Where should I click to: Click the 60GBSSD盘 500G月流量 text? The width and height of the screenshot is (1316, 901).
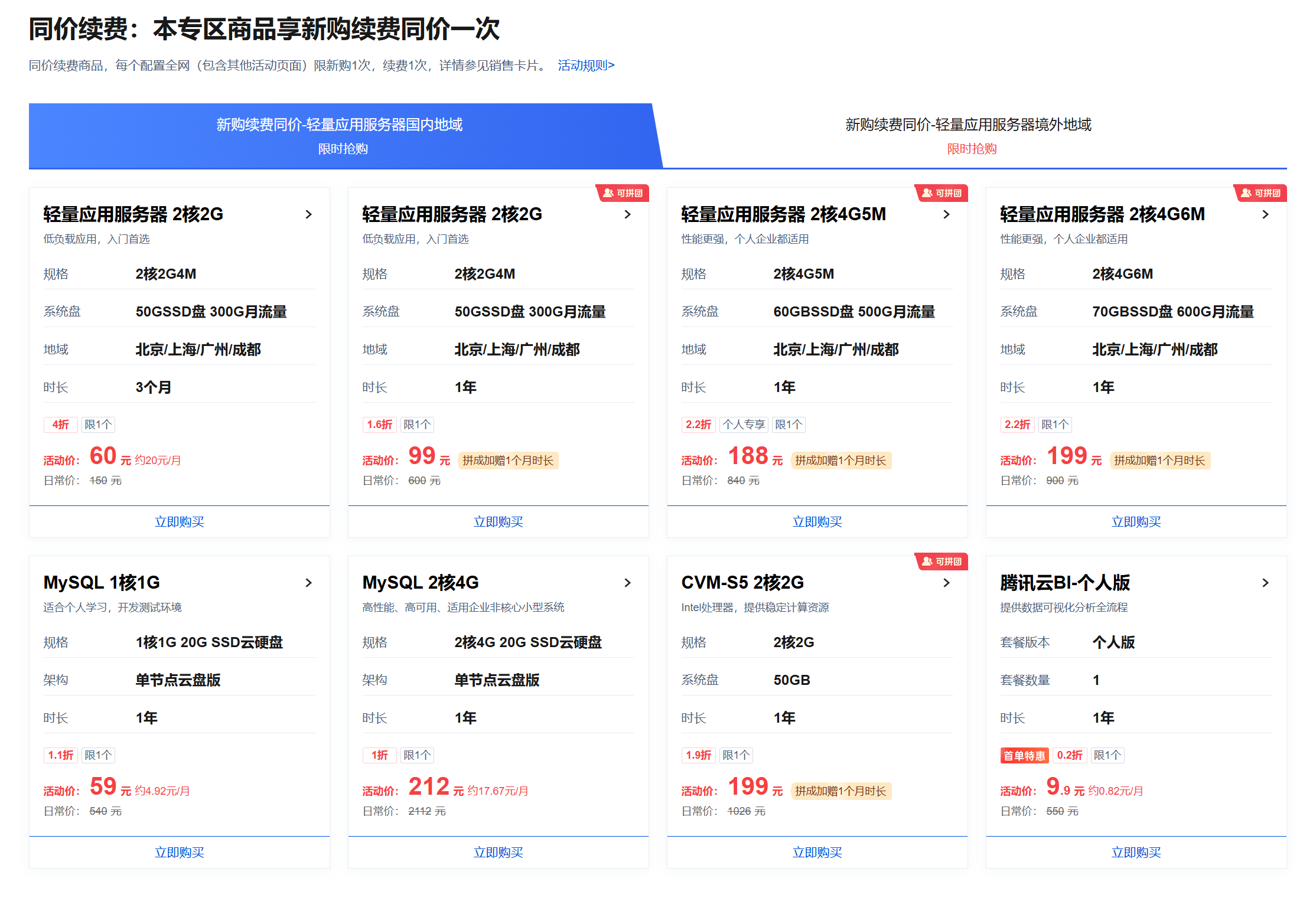point(854,312)
